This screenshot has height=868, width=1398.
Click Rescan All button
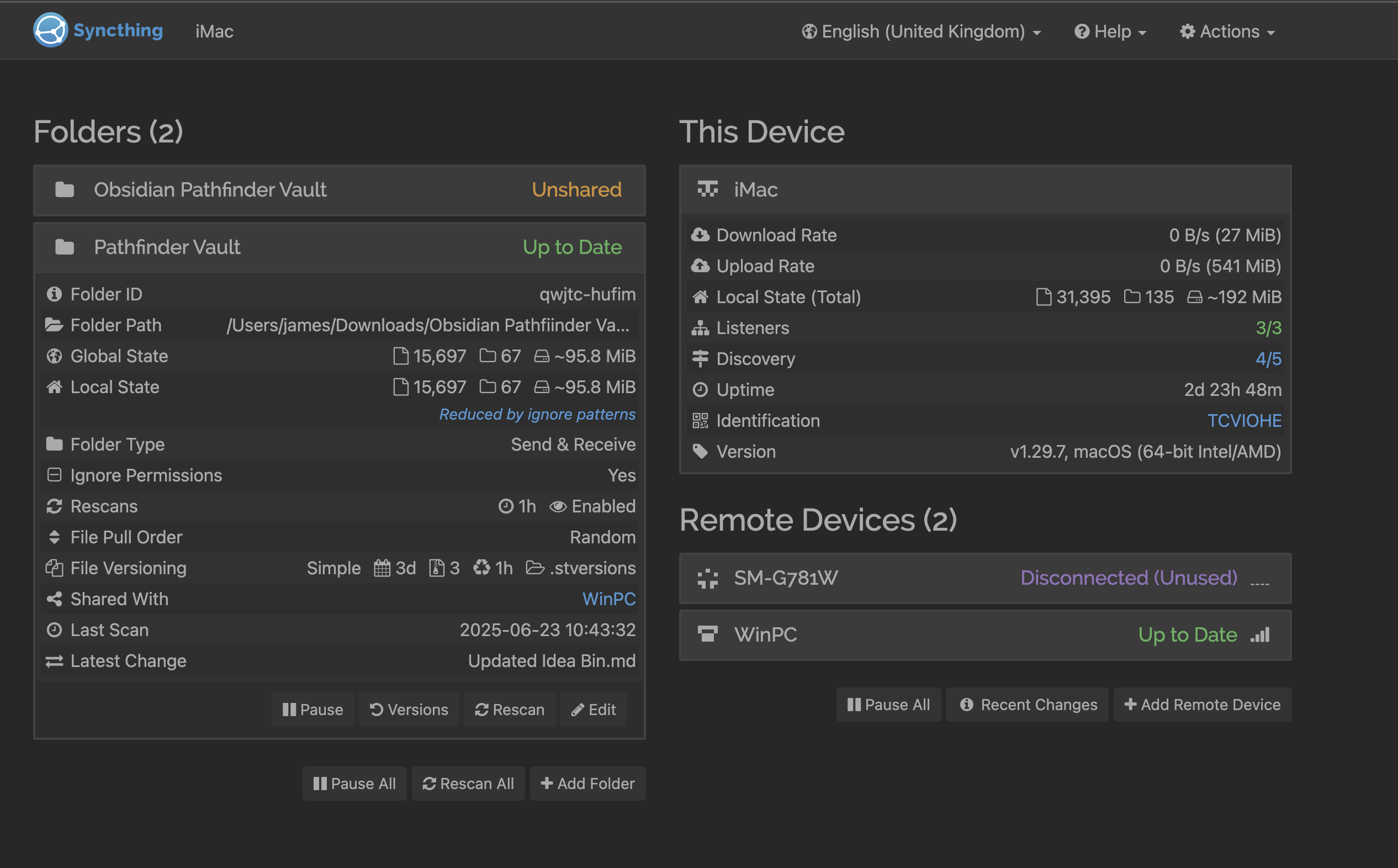tap(468, 784)
